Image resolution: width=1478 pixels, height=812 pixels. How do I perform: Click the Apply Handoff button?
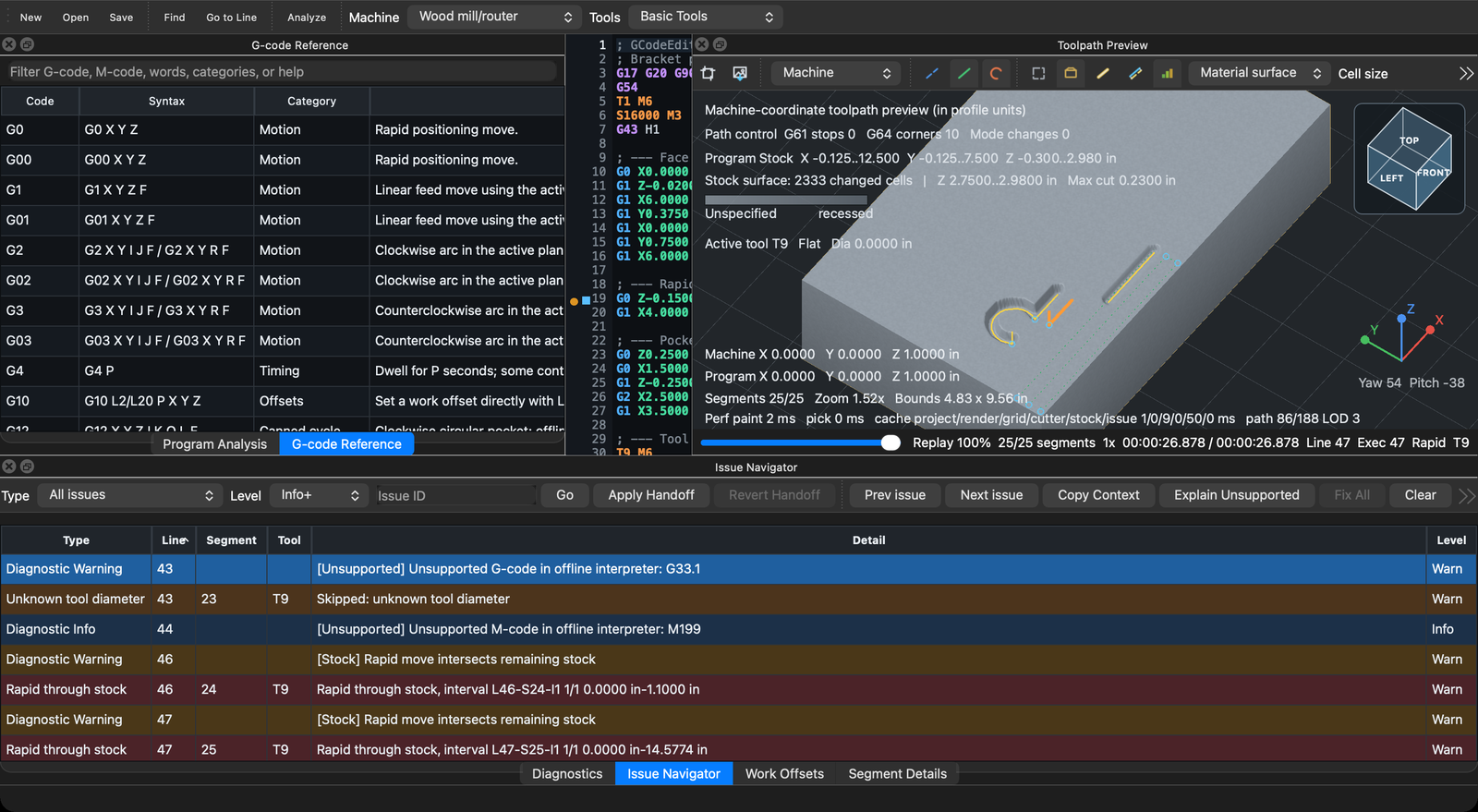[651, 495]
